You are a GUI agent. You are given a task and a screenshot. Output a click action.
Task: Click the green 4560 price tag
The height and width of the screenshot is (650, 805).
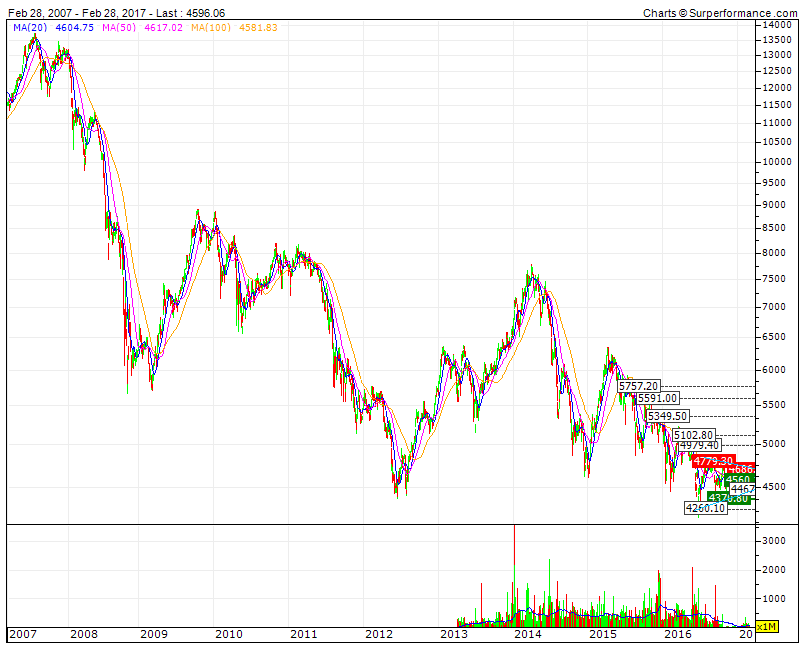click(739, 480)
